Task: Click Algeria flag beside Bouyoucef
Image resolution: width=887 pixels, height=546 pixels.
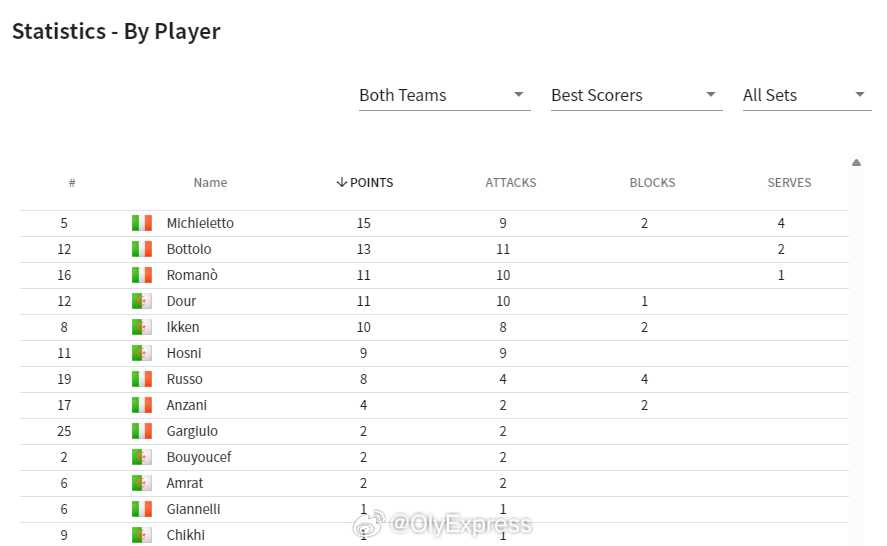Action: point(142,457)
